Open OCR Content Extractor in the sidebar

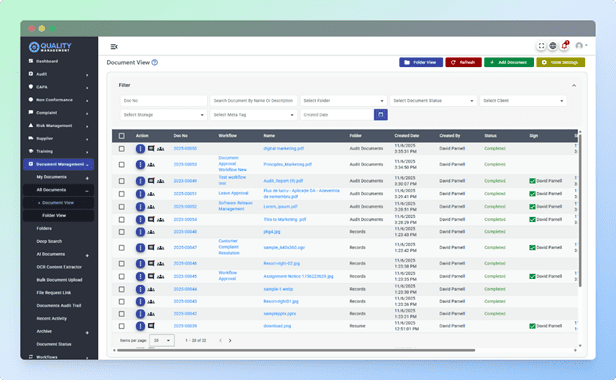coord(58,267)
